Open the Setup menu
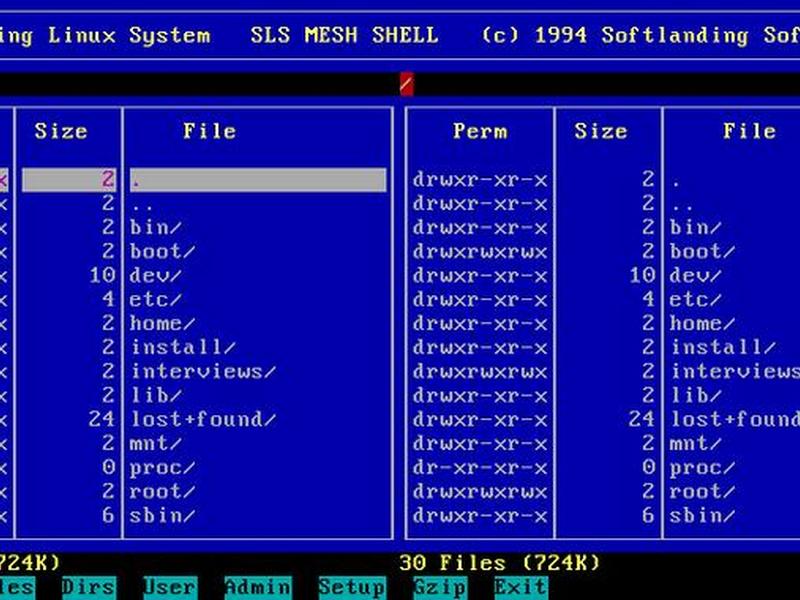This screenshot has width=800, height=600. click(352, 587)
